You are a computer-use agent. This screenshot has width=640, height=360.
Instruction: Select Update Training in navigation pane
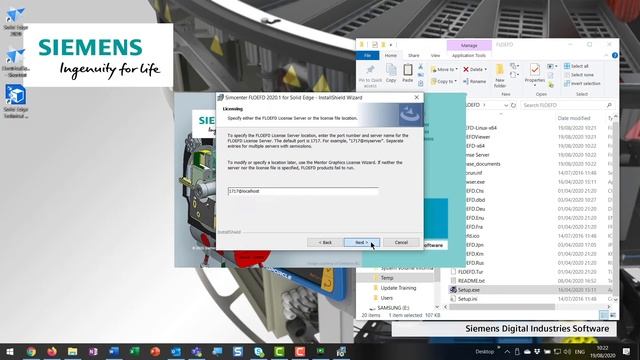tap(398, 288)
